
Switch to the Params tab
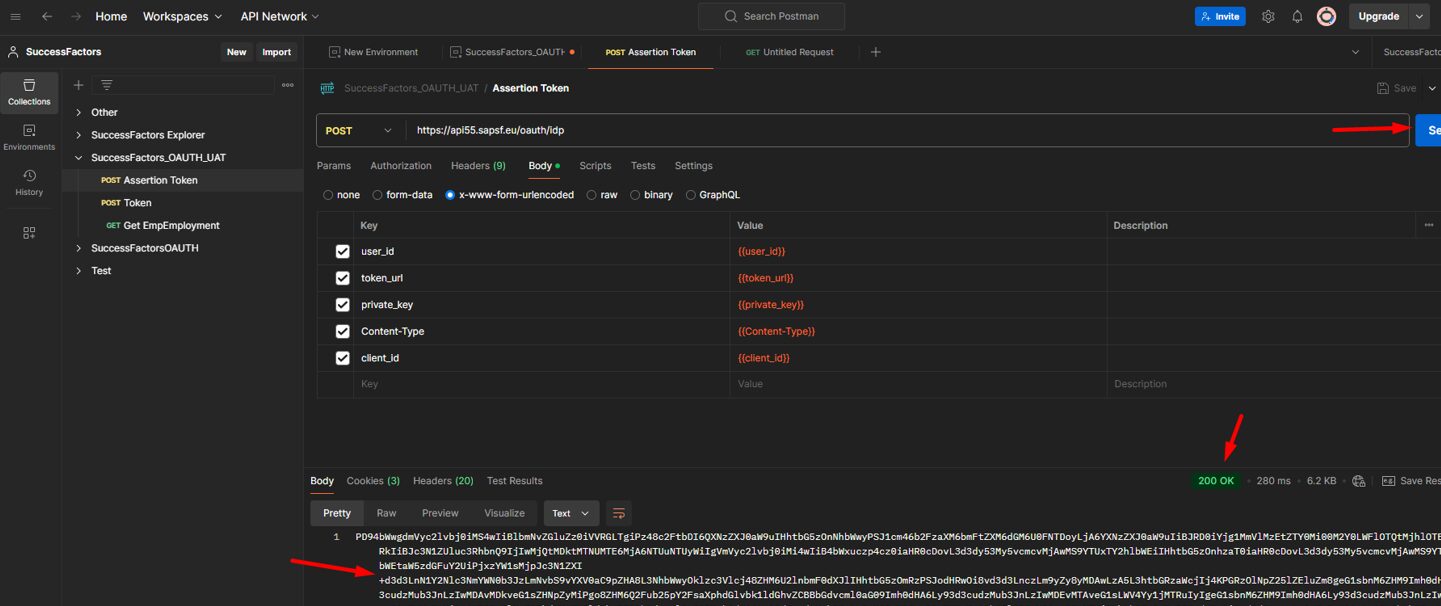point(334,166)
